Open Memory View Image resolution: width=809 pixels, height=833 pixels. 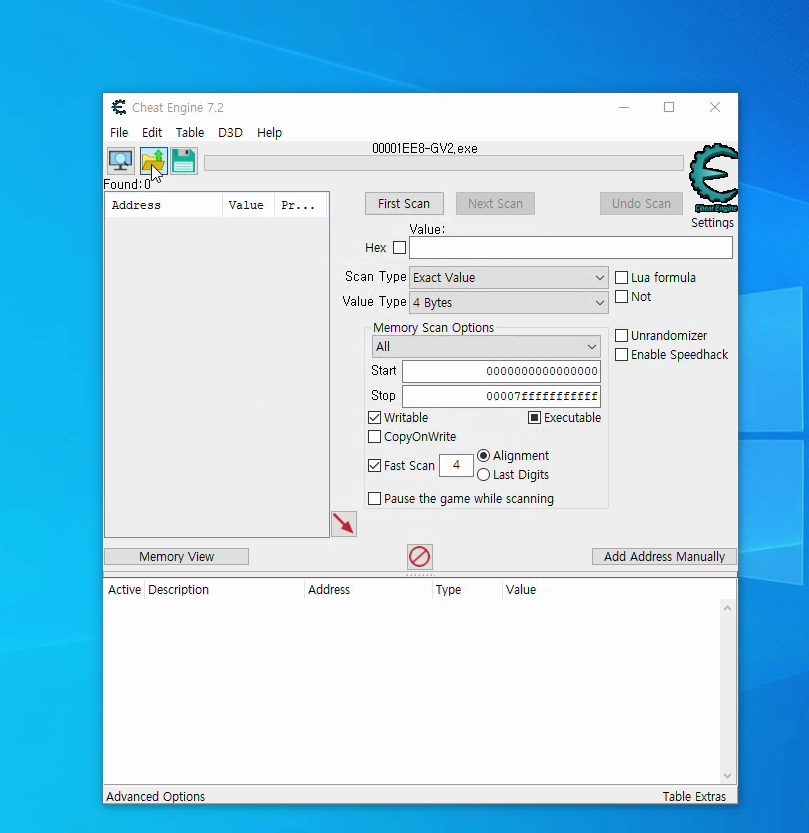coord(176,556)
